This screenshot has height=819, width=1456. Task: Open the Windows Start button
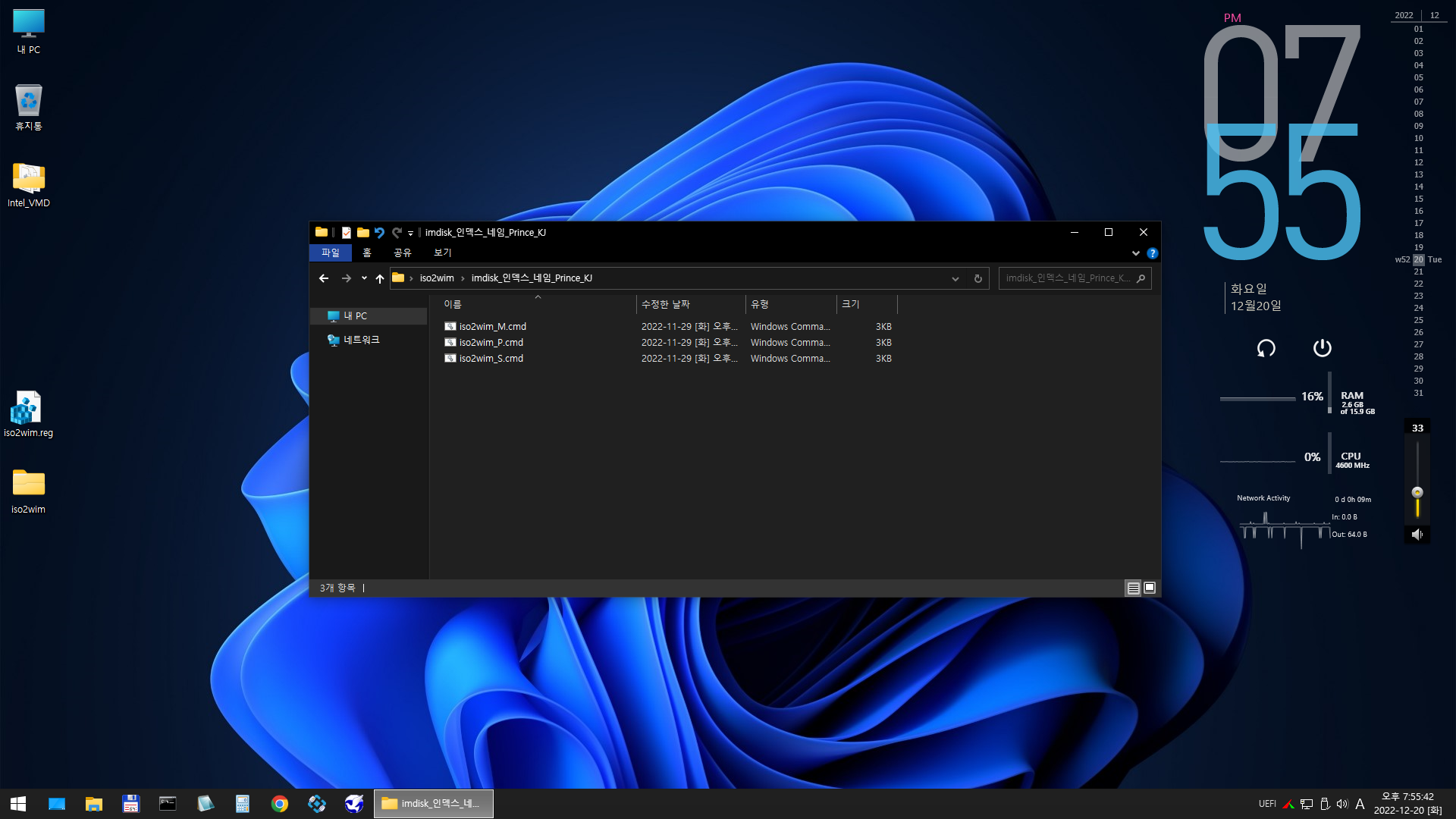click(x=18, y=804)
